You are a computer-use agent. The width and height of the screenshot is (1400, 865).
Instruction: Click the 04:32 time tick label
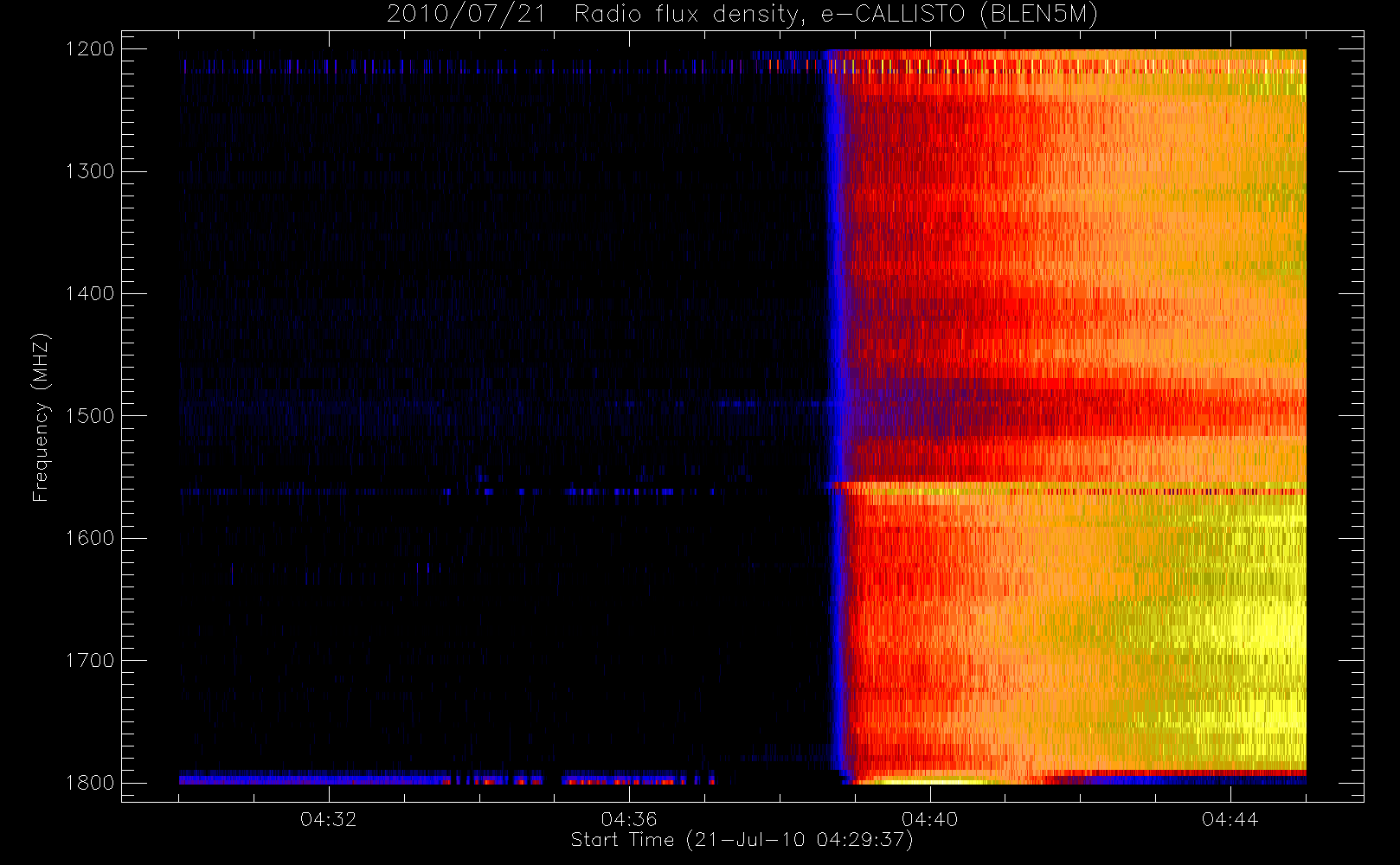329,819
